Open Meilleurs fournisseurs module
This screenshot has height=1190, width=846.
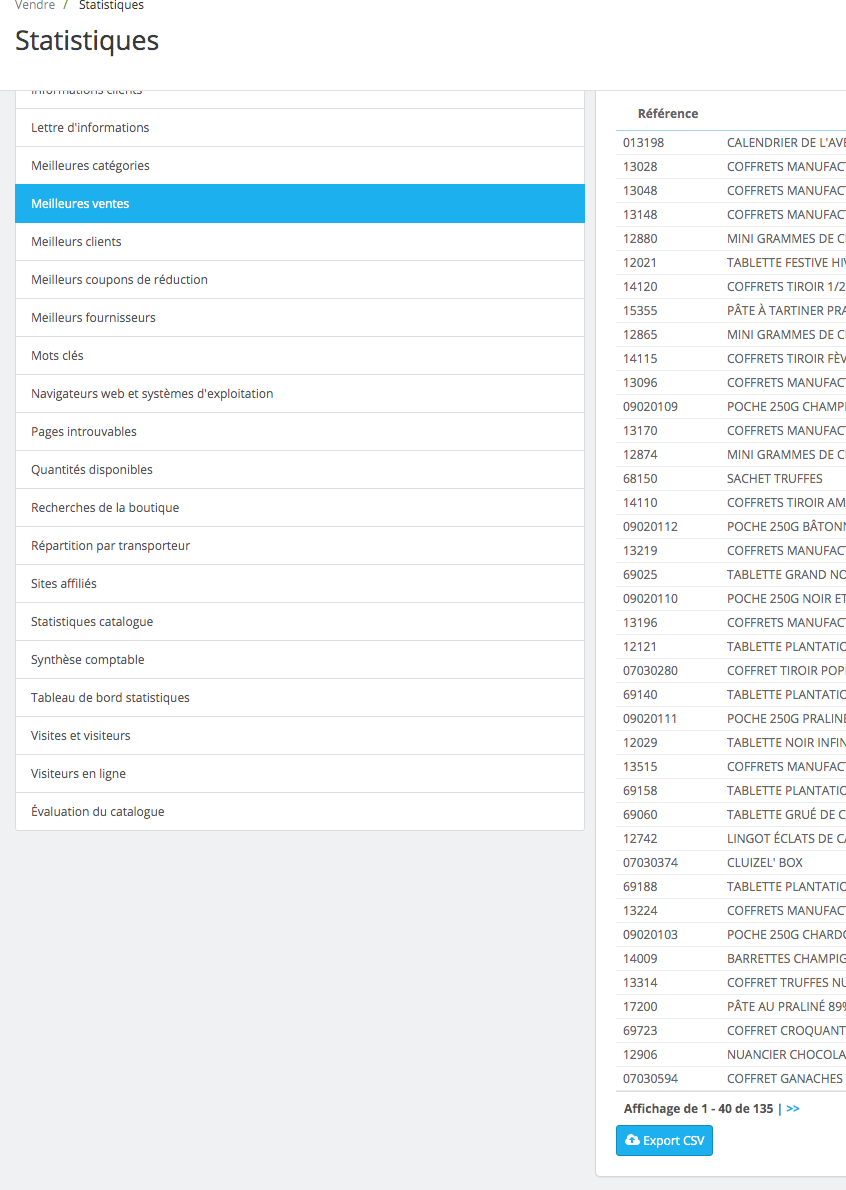[x=300, y=317]
